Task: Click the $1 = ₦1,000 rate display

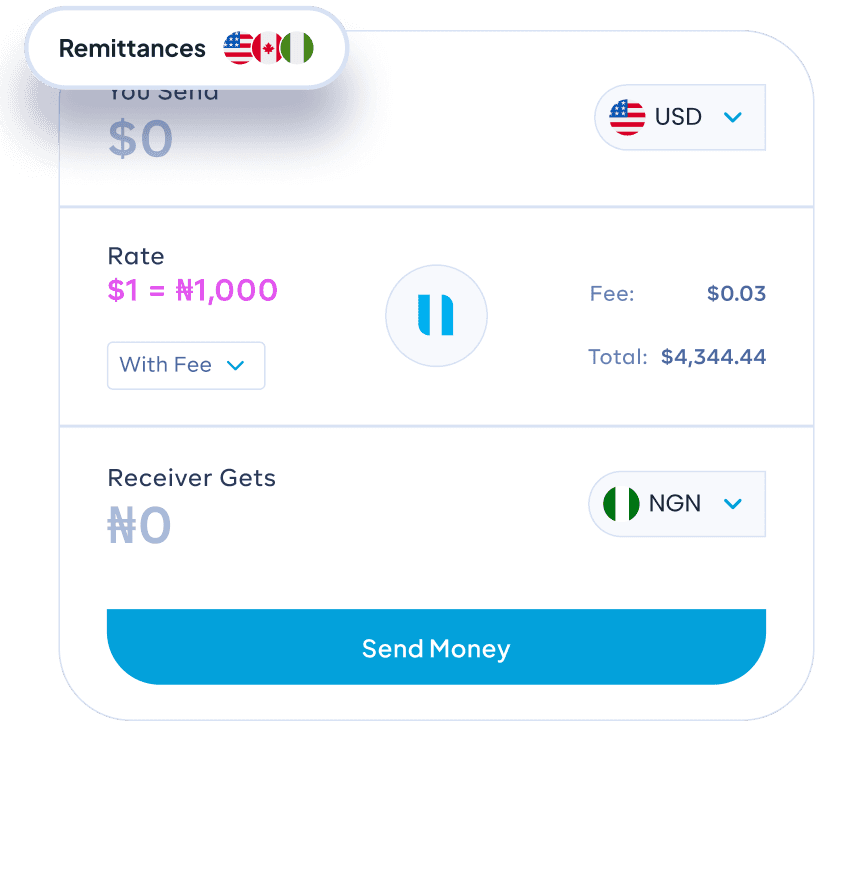Action: click(192, 291)
